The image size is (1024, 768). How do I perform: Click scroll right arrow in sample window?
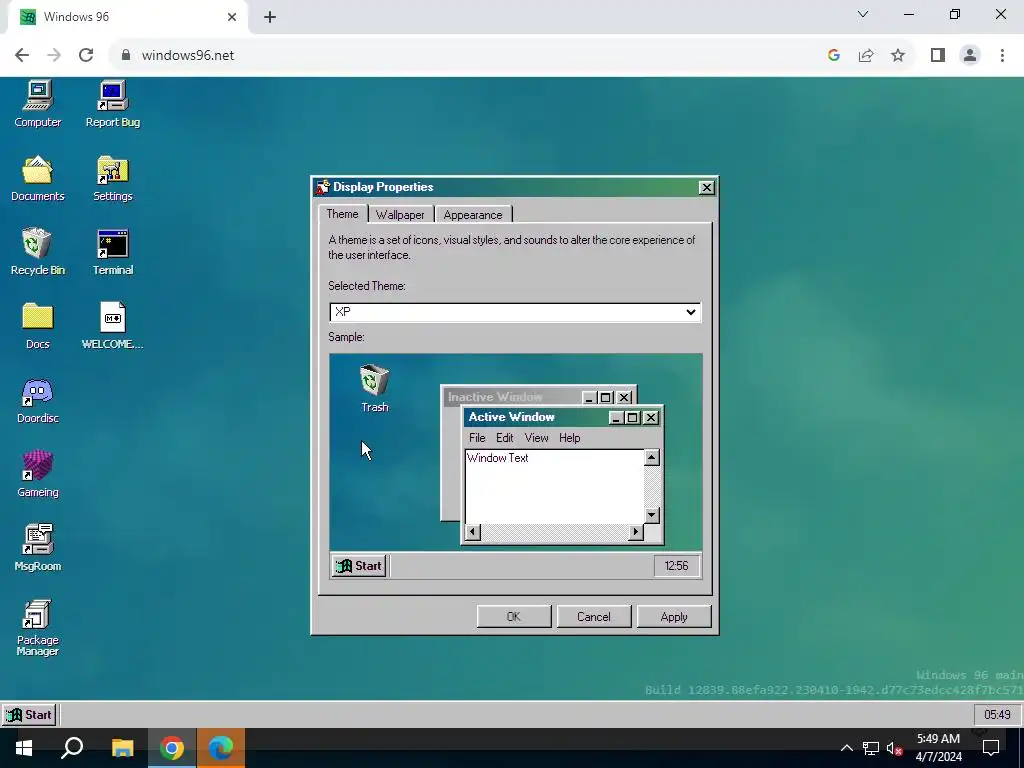click(635, 532)
